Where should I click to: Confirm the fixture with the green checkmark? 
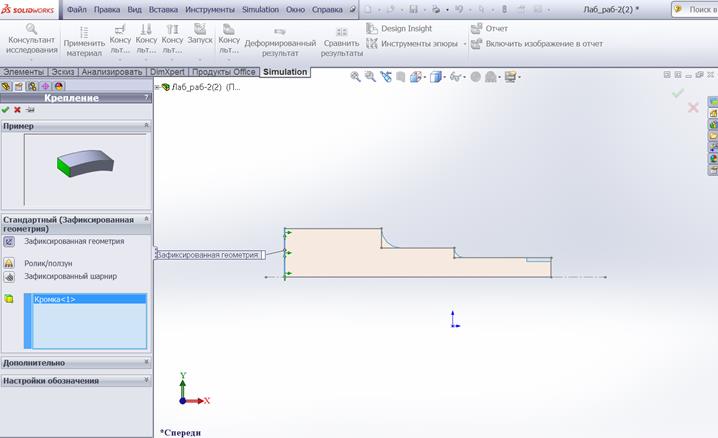point(6,110)
